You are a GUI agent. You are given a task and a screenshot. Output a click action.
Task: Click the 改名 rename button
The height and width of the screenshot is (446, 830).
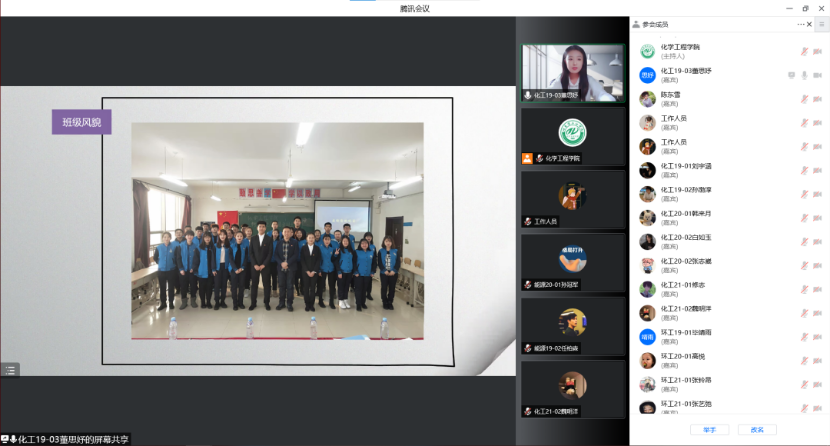pos(757,430)
